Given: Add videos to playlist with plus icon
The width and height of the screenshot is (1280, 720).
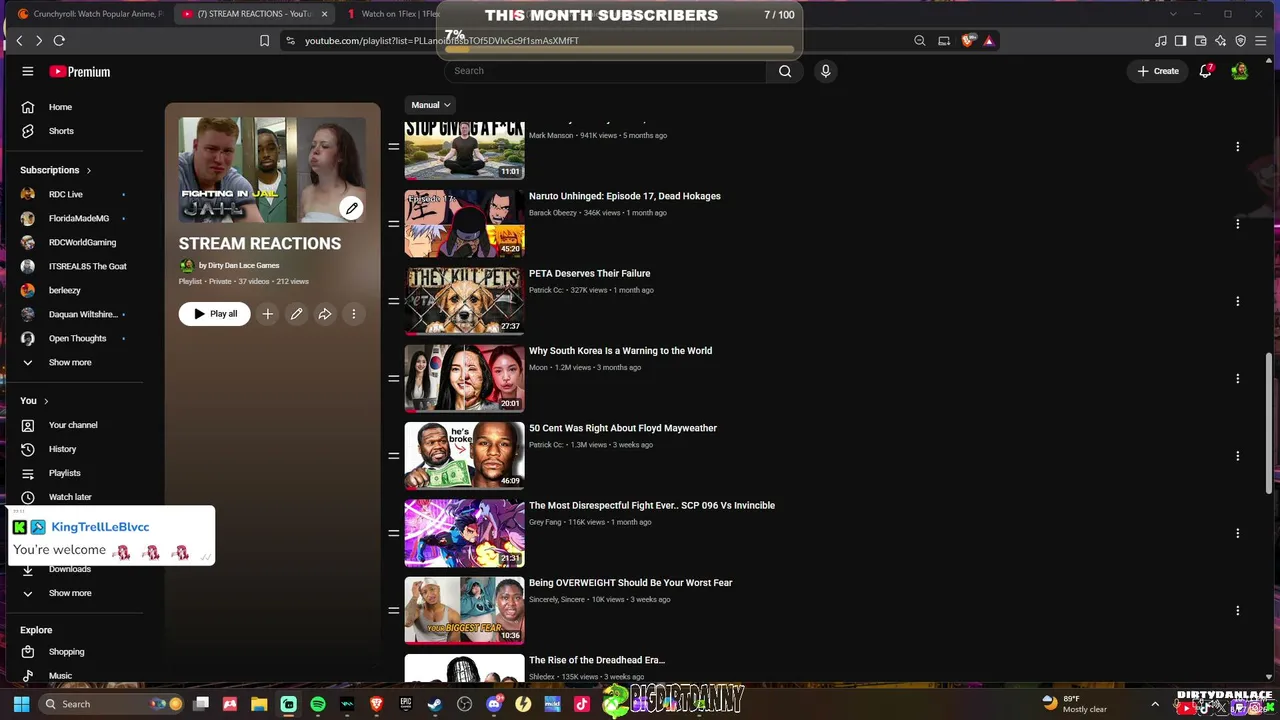Looking at the screenshot, I should [267, 314].
